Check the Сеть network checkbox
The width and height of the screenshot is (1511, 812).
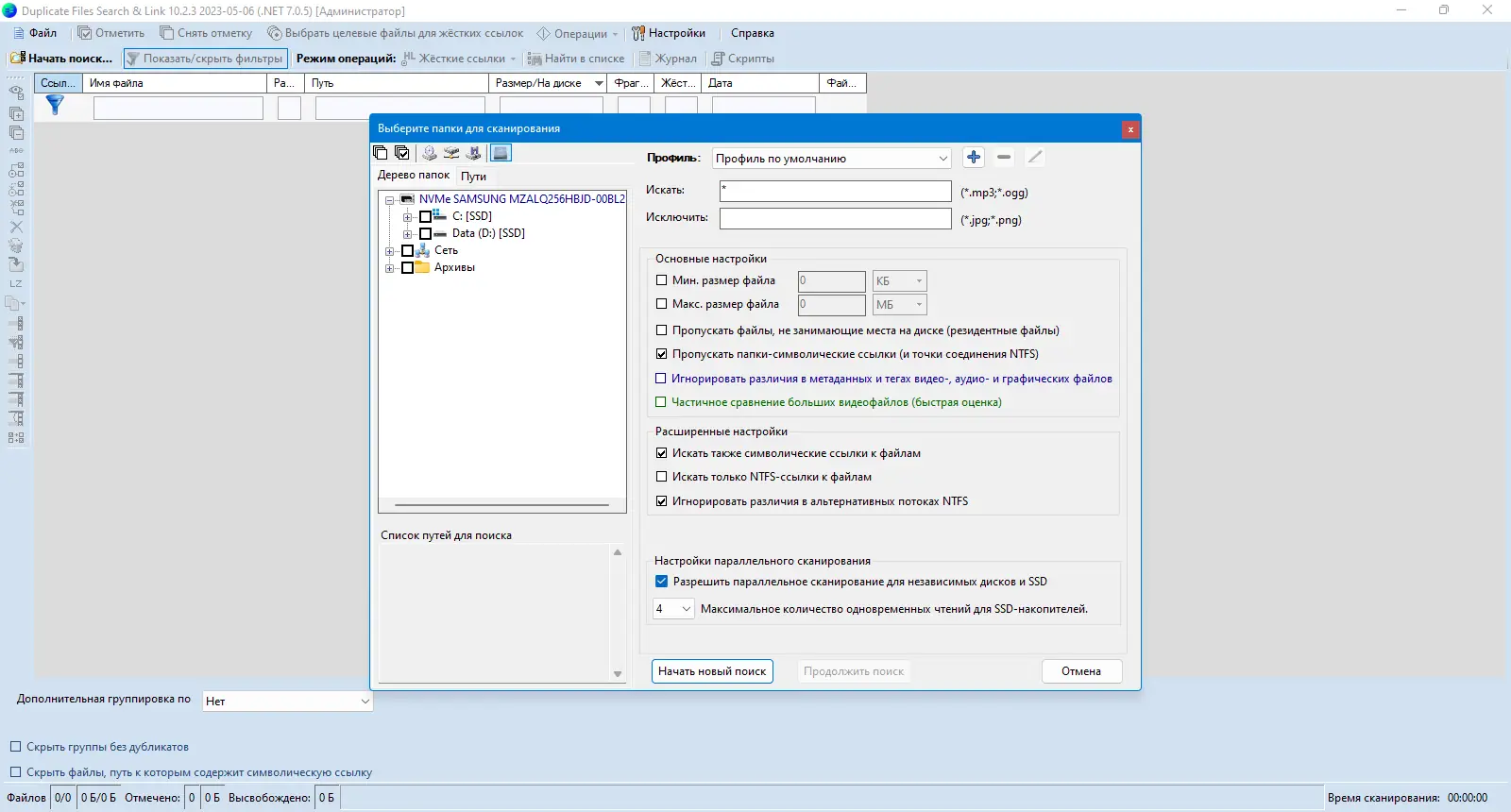coord(407,251)
